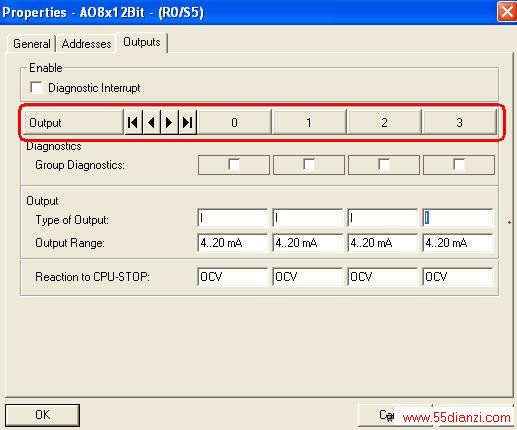Open Output Range 4..20 mA for channel 1
This screenshot has height=430, width=517.
coord(307,243)
